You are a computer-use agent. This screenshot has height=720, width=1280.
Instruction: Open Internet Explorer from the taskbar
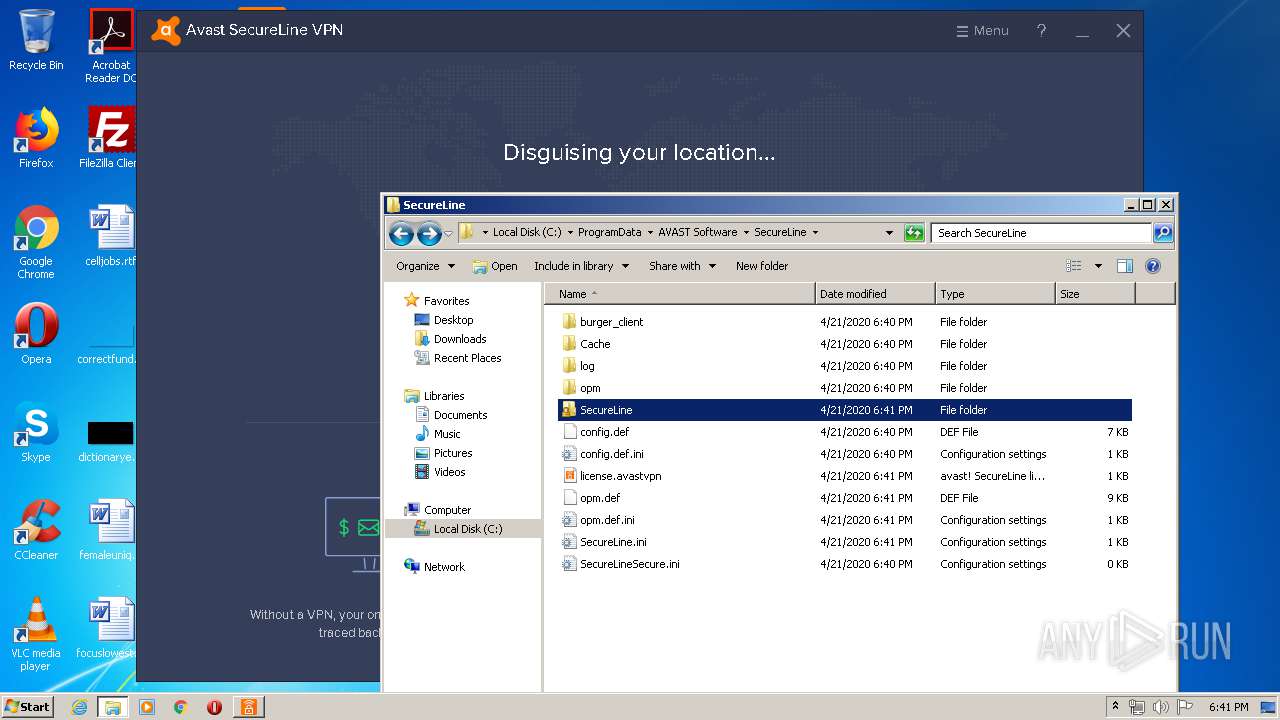tap(79, 707)
